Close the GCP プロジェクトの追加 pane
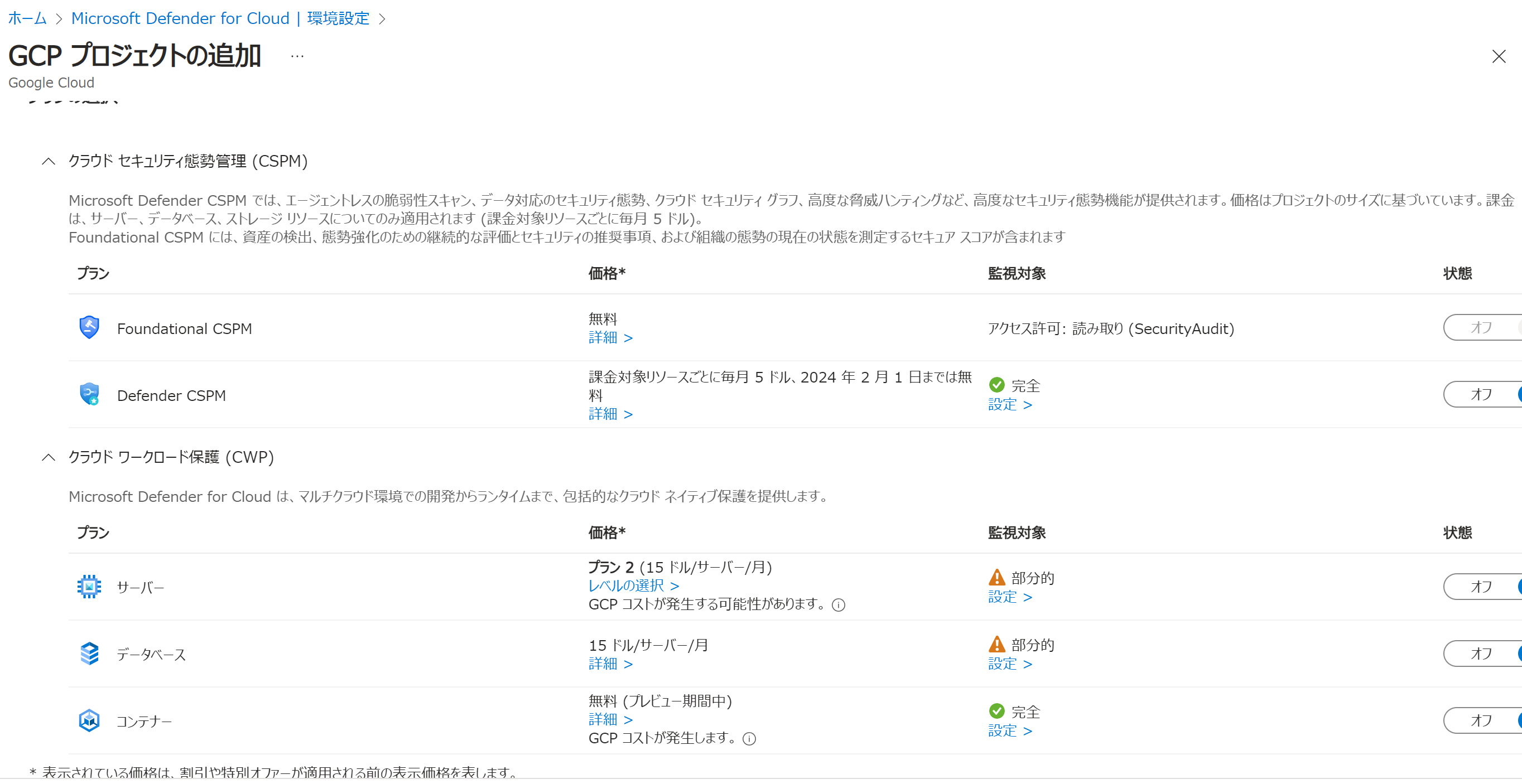 (x=1499, y=57)
